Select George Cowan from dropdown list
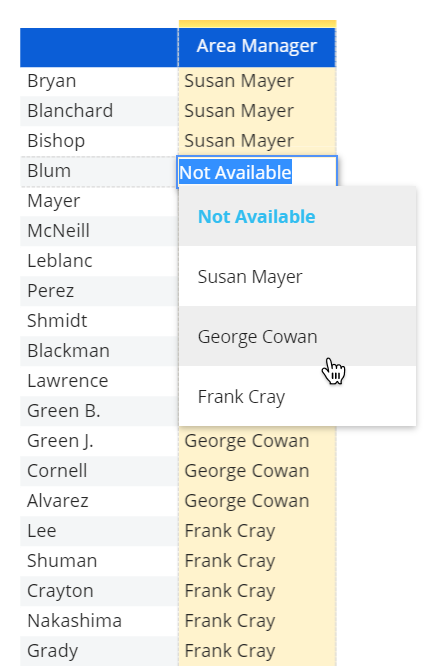 pyautogui.click(x=297, y=336)
